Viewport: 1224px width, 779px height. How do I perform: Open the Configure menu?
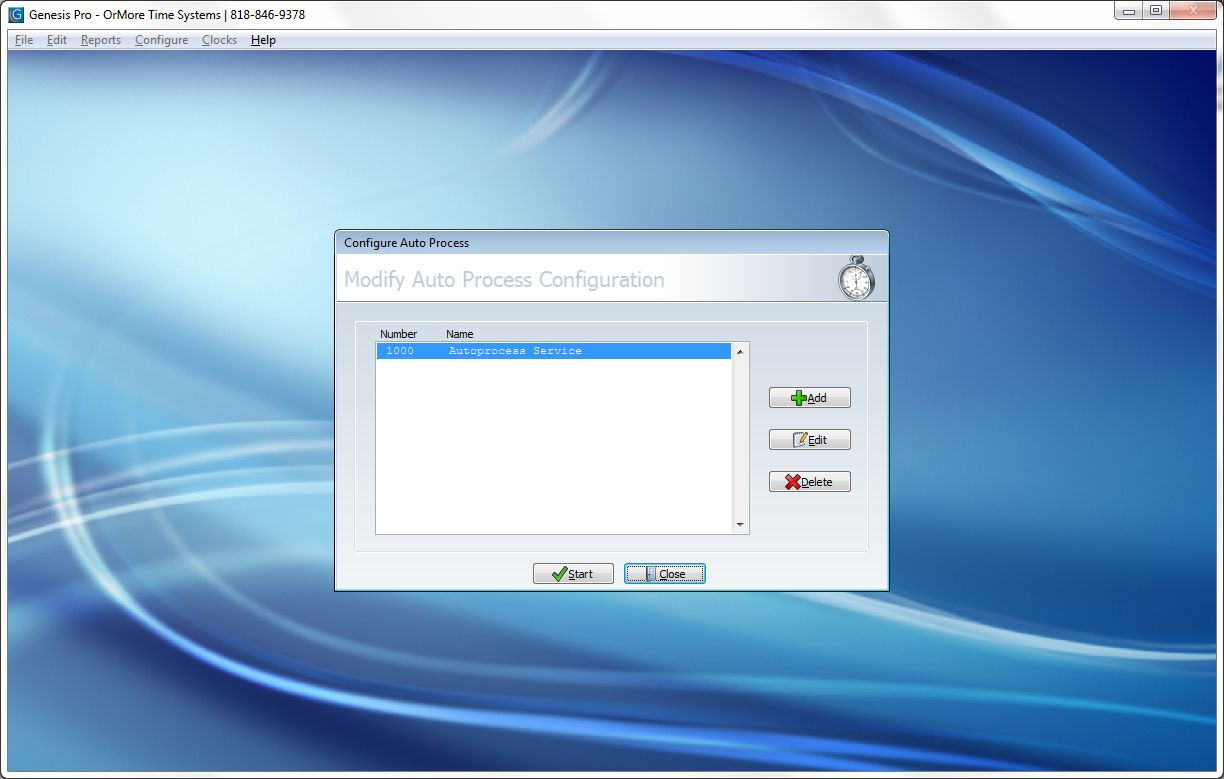coord(161,40)
